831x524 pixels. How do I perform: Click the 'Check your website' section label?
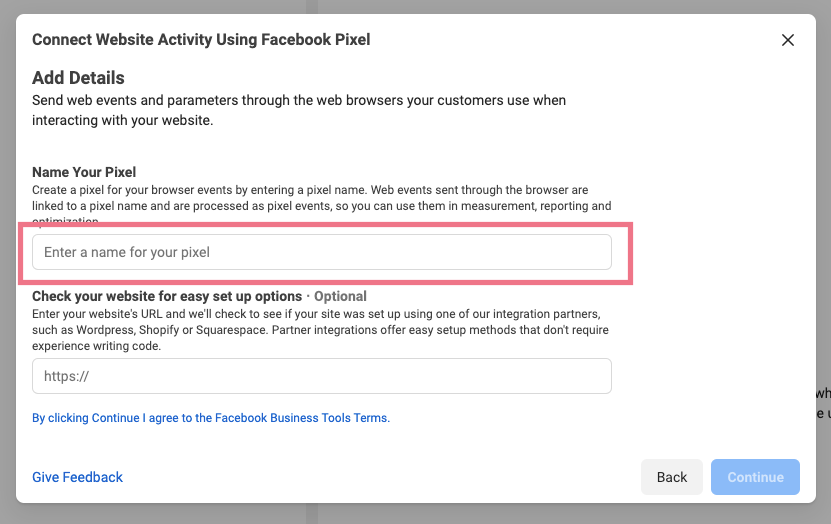167,296
